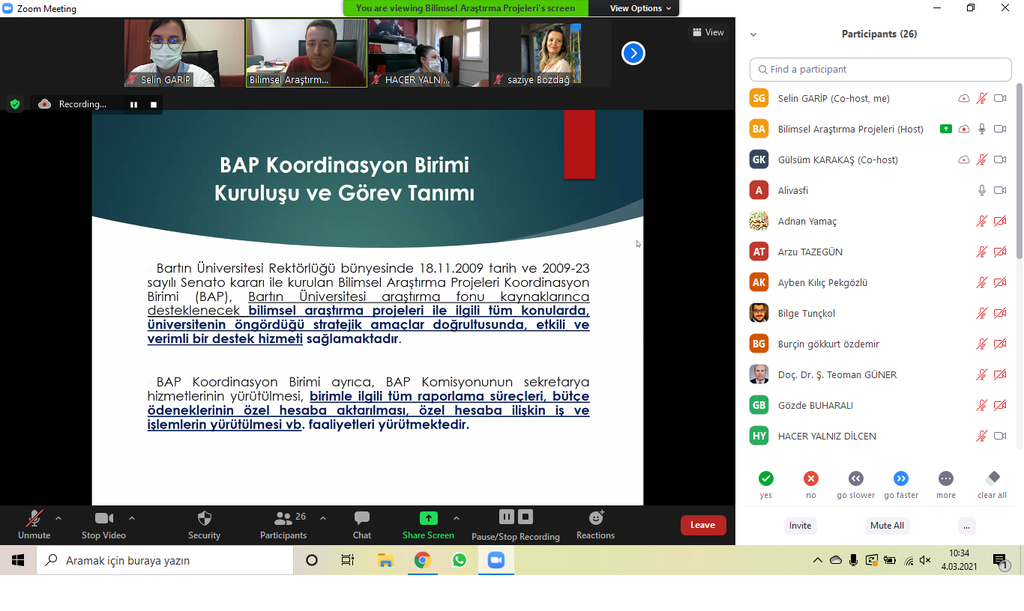Click the clear all eraser icon
The height and width of the screenshot is (611, 1024).
coord(992,479)
